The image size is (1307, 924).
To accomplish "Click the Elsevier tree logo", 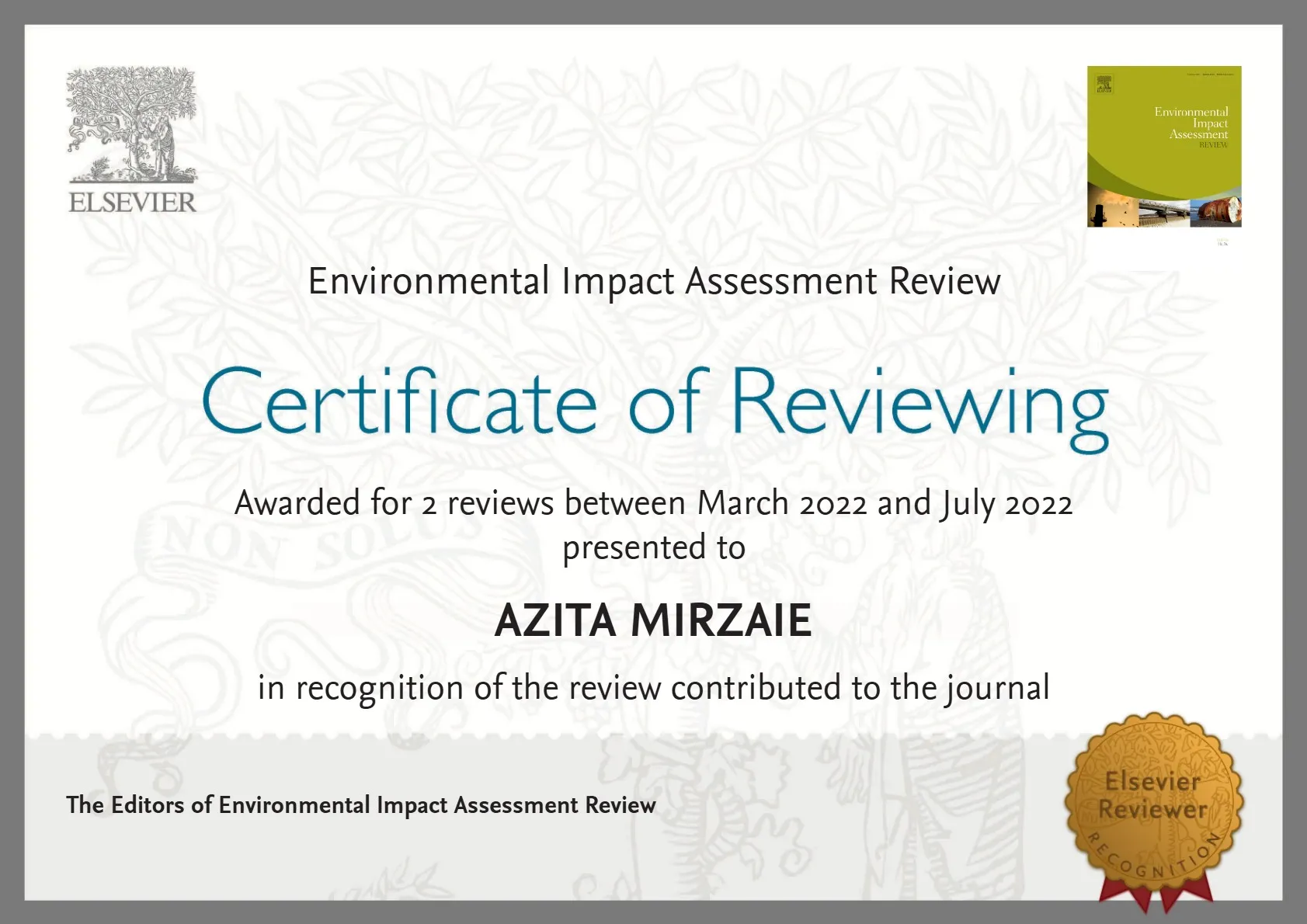I will click(x=131, y=124).
